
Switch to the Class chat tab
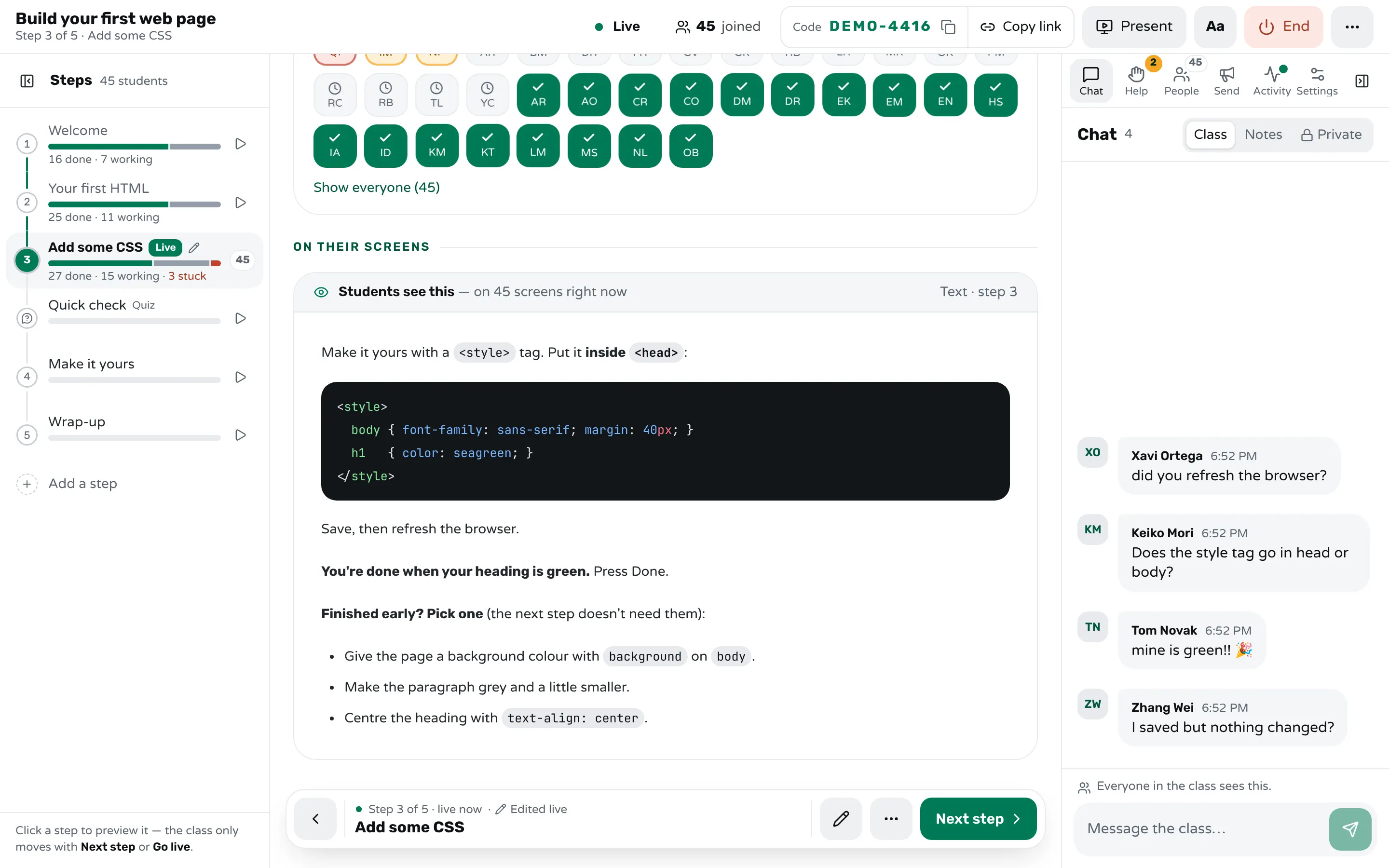click(x=1210, y=135)
